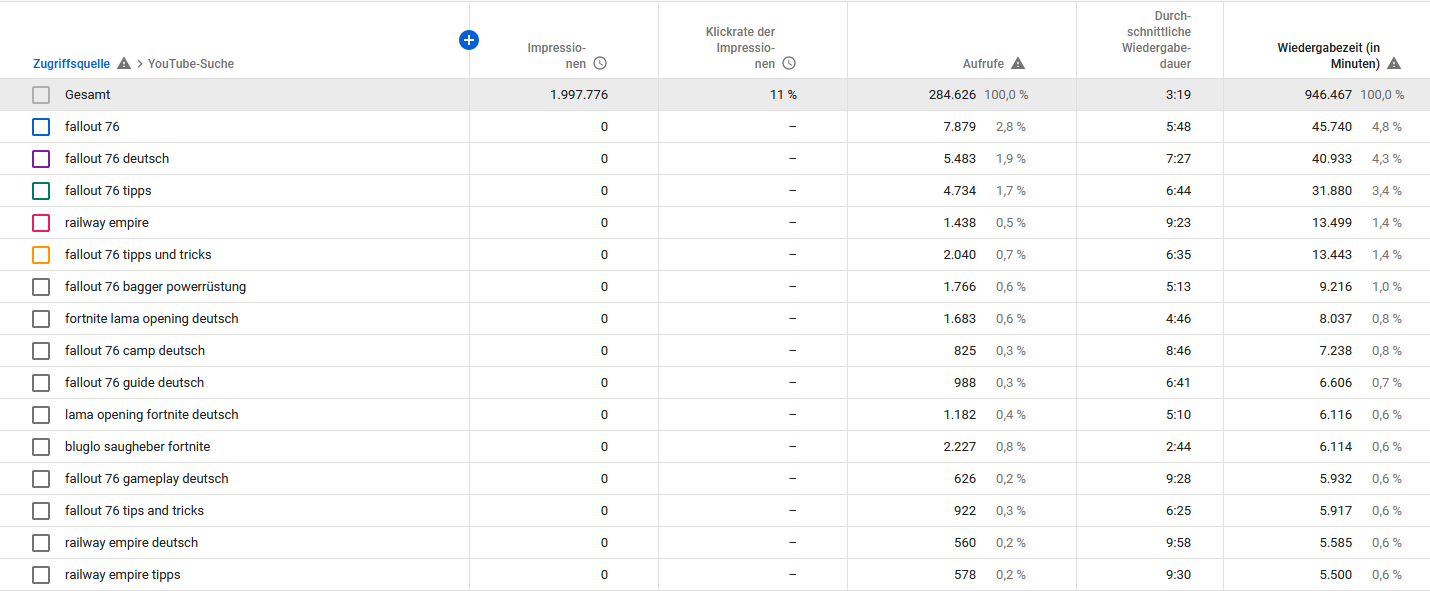Select 'bluglo saugheber fortnite' checkbox

(x=41, y=447)
